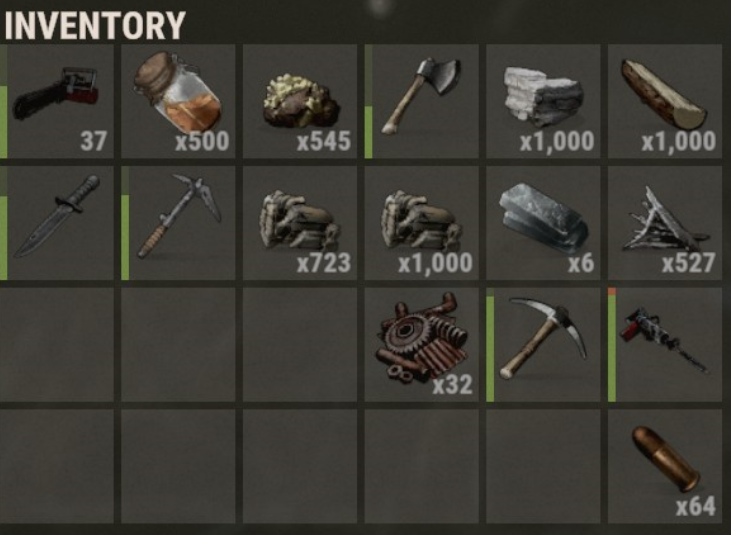This screenshot has width=731, height=535.
Task: Pick the metal ore stack x1,000
Action: (421, 223)
